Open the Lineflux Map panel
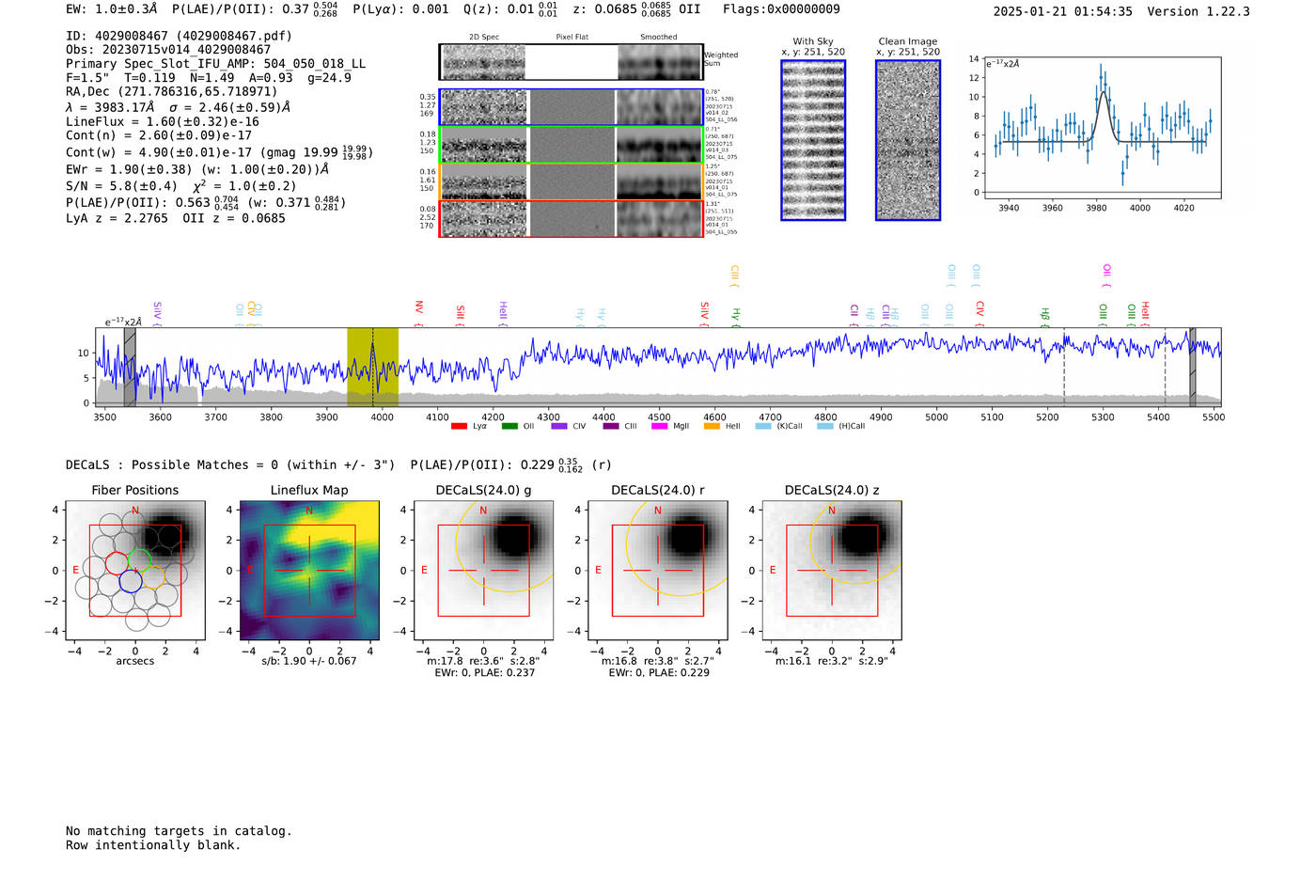Viewport: 1316px width, 896px height. [x=309, y=571]
